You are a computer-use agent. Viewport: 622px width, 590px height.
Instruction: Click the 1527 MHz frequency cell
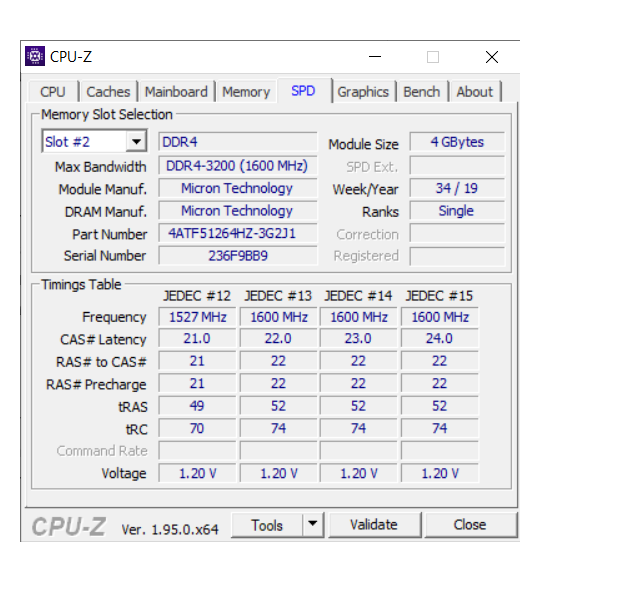tap(197, 317)
